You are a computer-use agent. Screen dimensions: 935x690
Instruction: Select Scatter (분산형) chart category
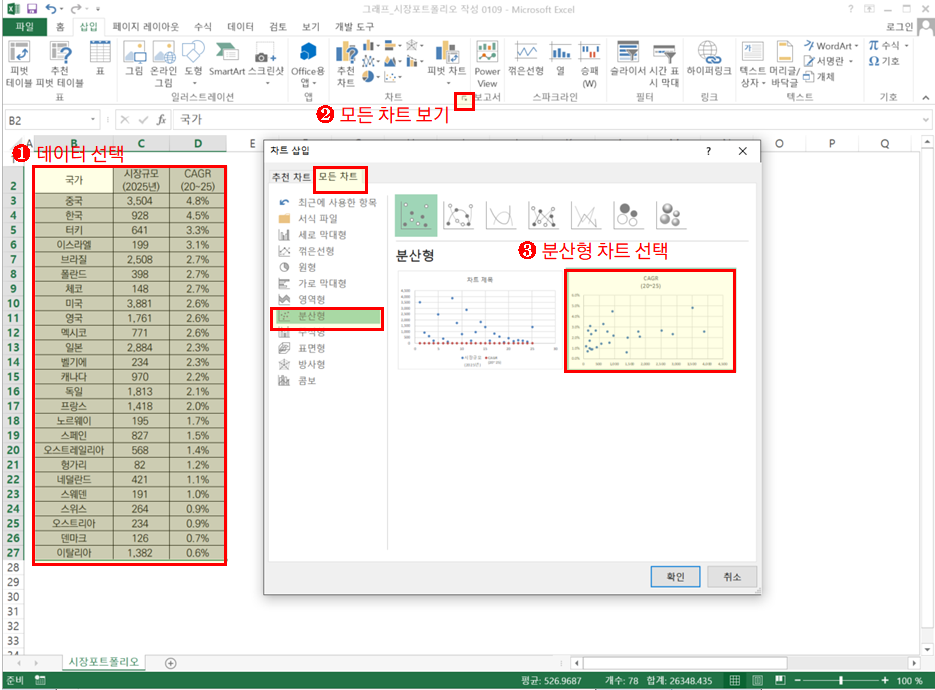tap(327, 316)
